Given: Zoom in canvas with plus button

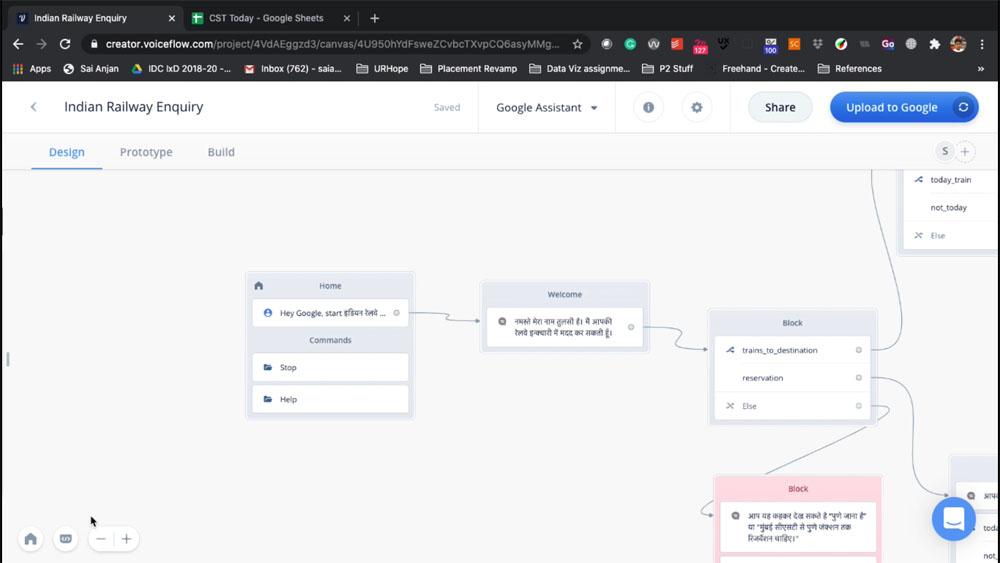Looking at the screenshot, I should pos(126,539).
